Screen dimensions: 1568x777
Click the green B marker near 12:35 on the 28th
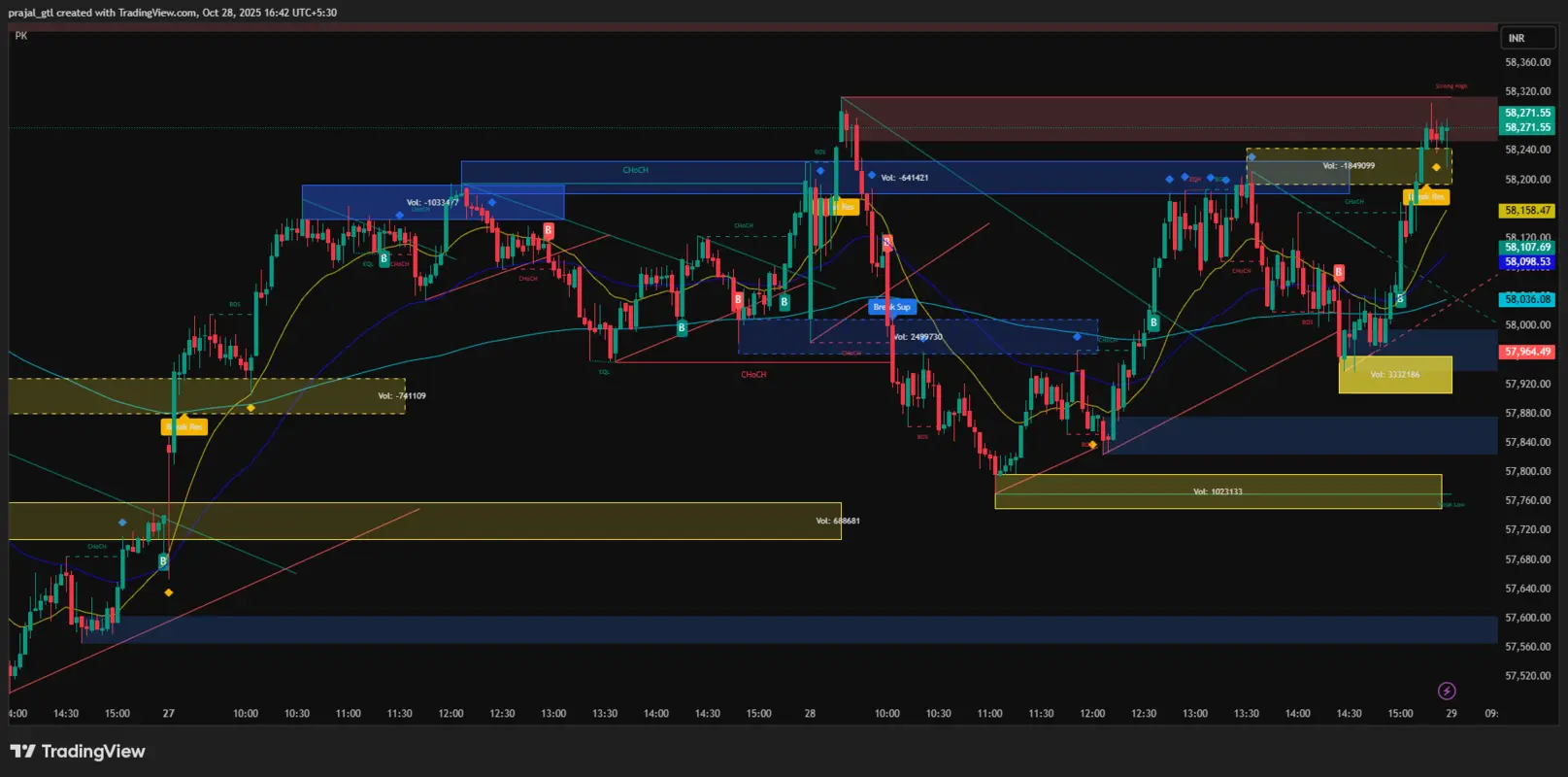[1153, 322]
